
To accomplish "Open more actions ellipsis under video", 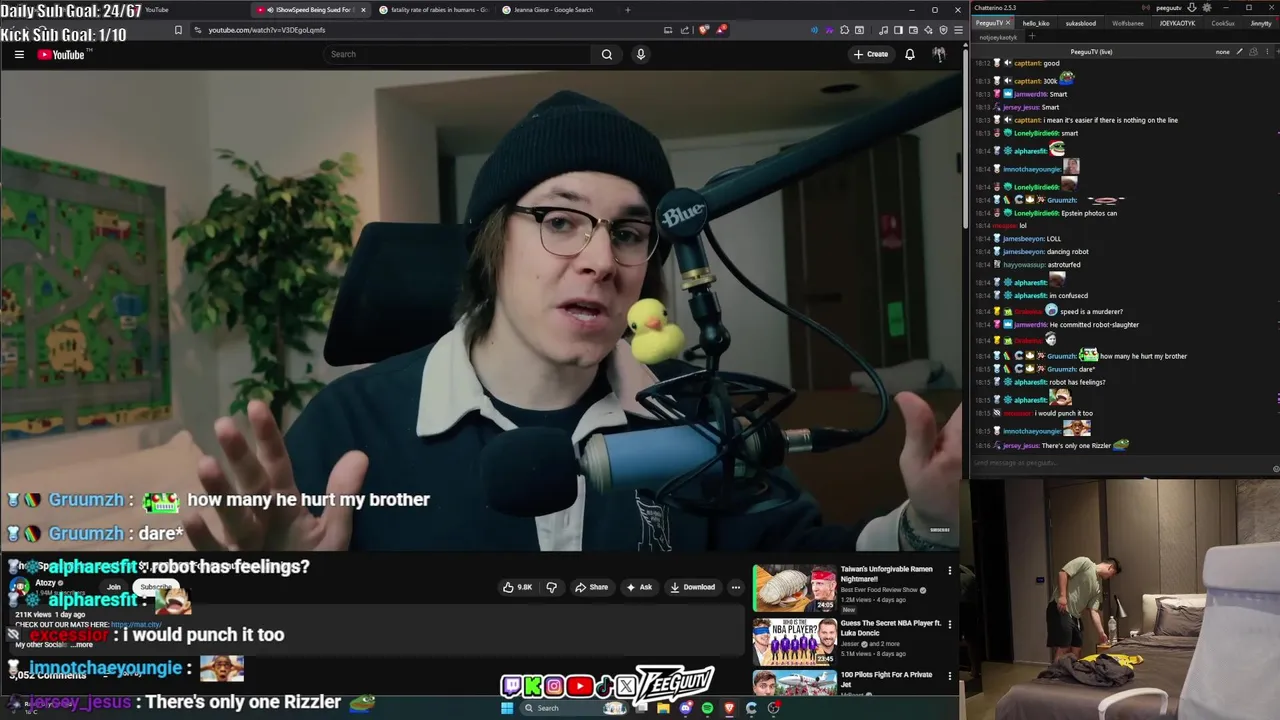I will [736, 587].
